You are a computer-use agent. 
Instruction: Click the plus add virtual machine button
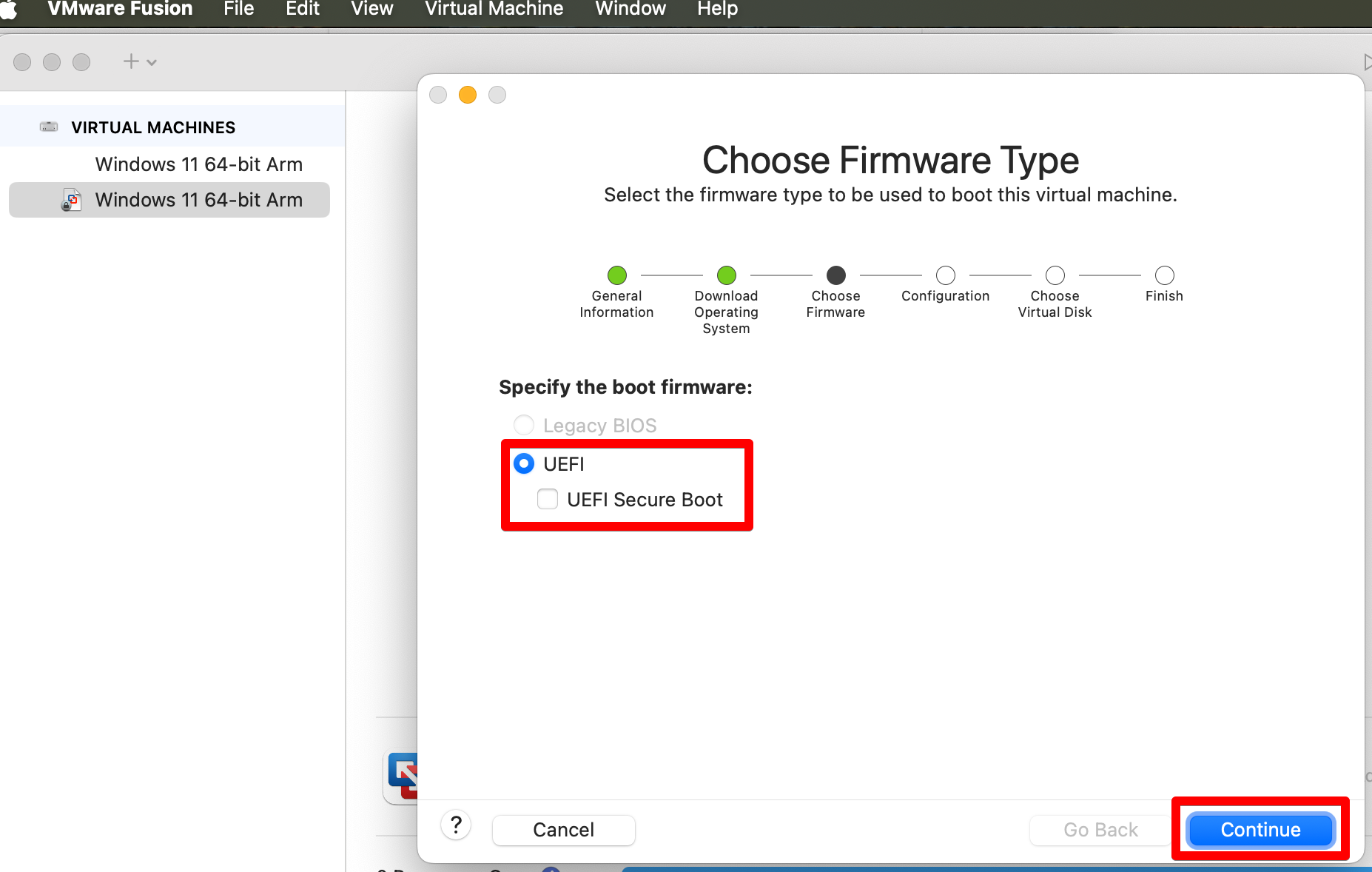[131, 61]
